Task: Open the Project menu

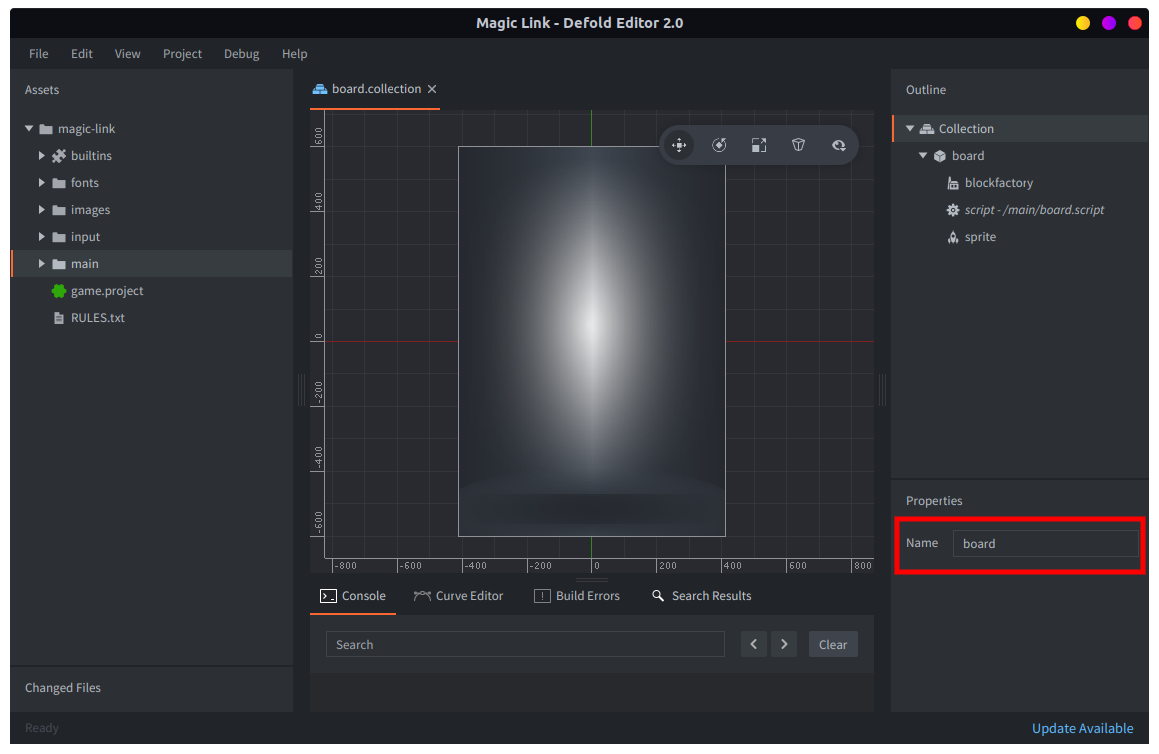Action: [182, 54]
